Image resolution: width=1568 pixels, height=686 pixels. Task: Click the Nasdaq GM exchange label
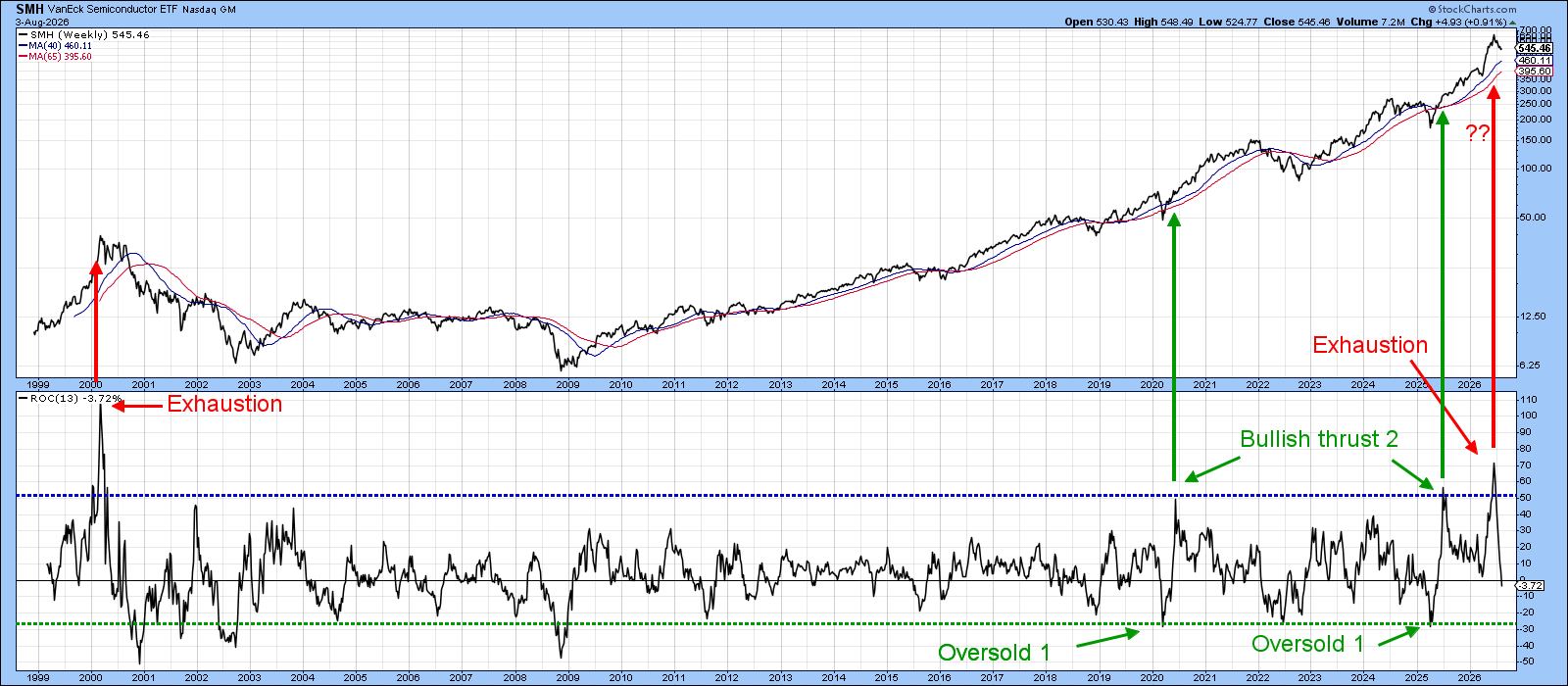(209, 9)
